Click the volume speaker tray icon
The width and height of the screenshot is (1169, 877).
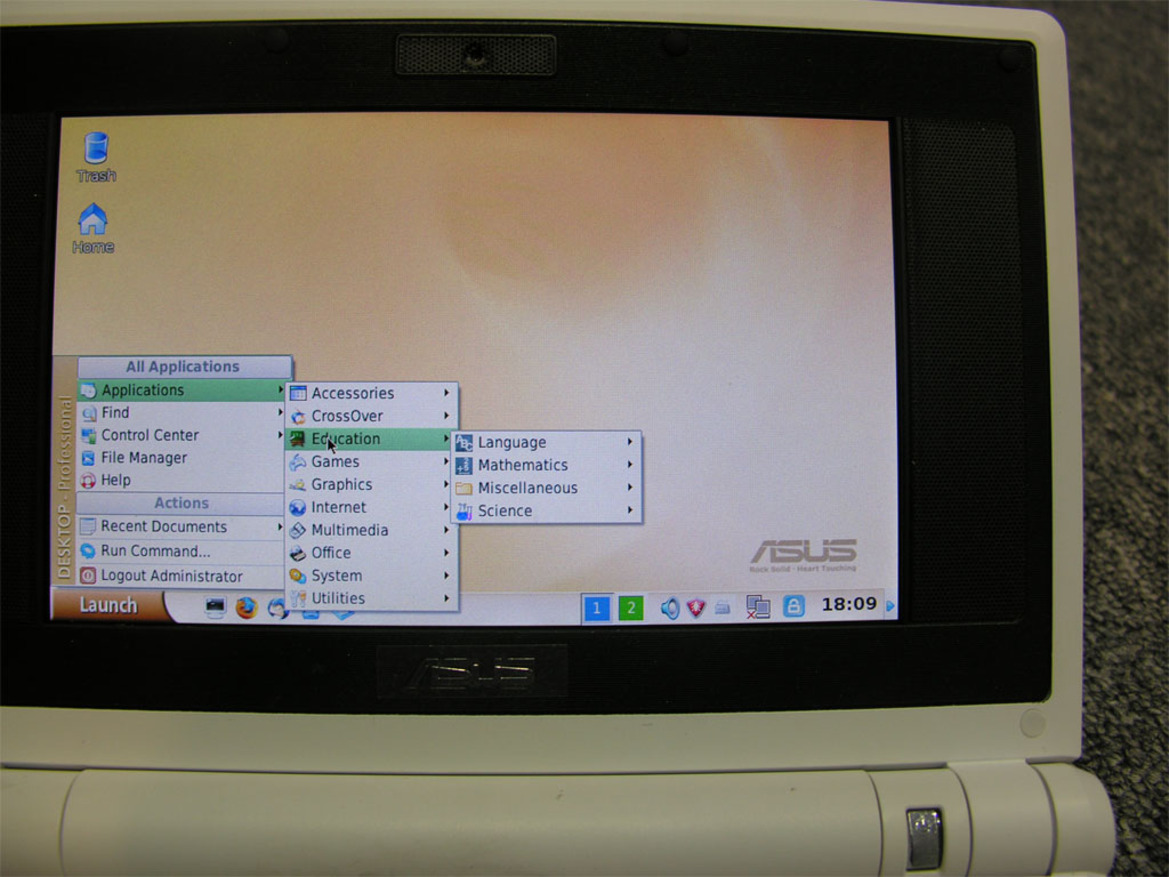click(x=669, y=609)
